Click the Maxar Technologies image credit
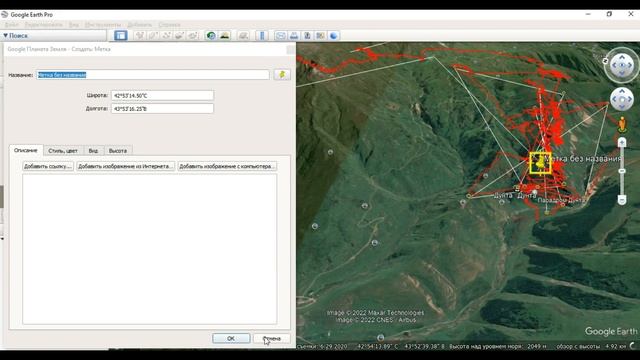 tap(376, 313)
